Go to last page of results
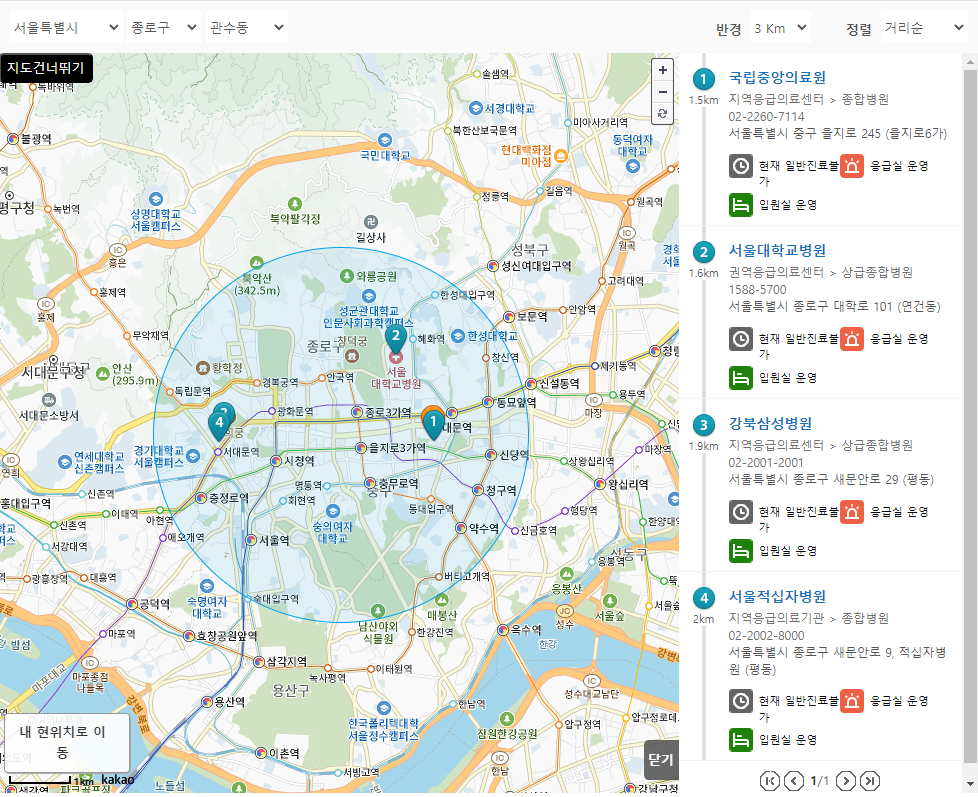The image size is (978, 797). (x=869, y=780)
